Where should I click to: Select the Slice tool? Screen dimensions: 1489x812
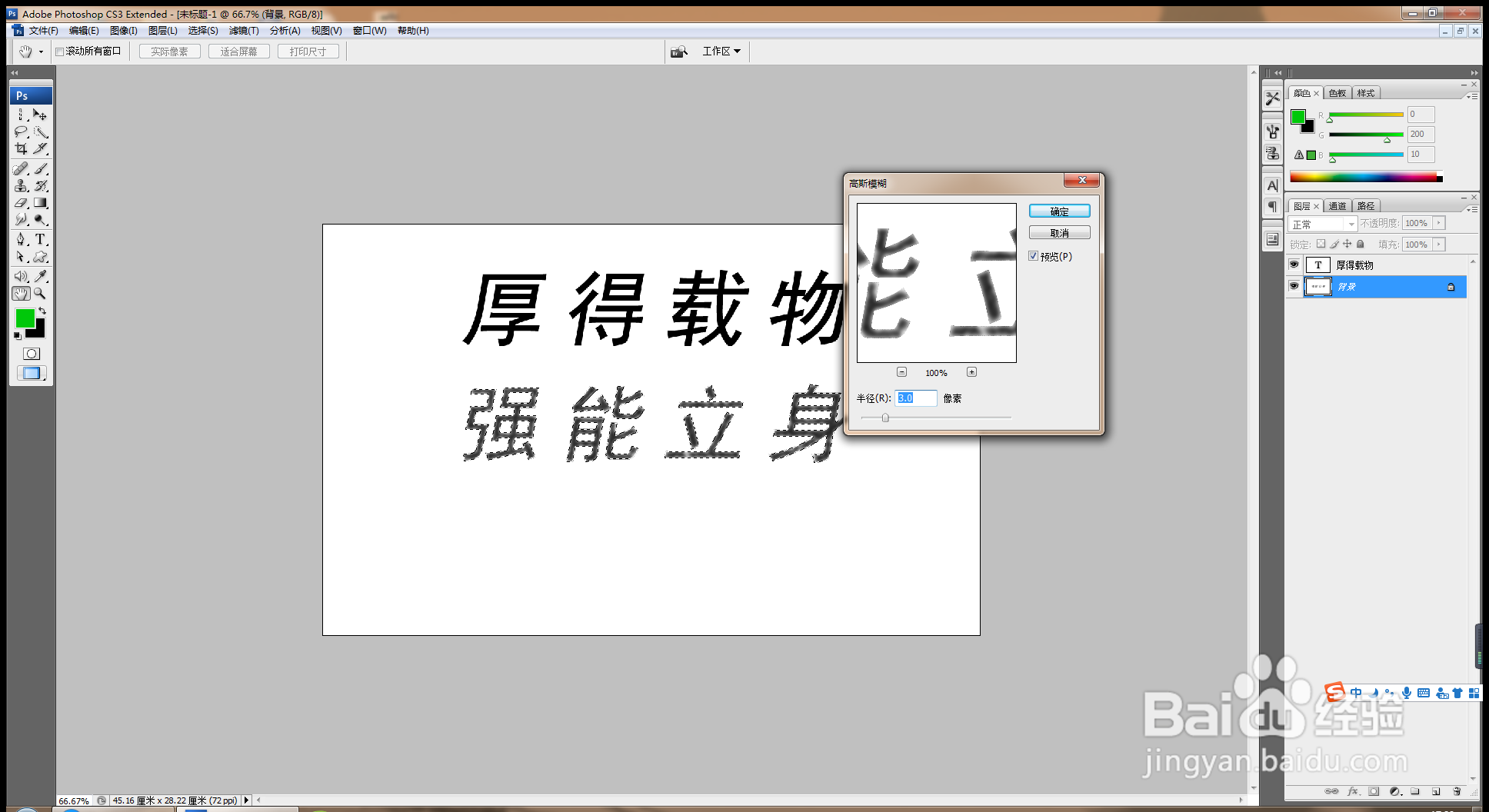(x=40, y=149)
